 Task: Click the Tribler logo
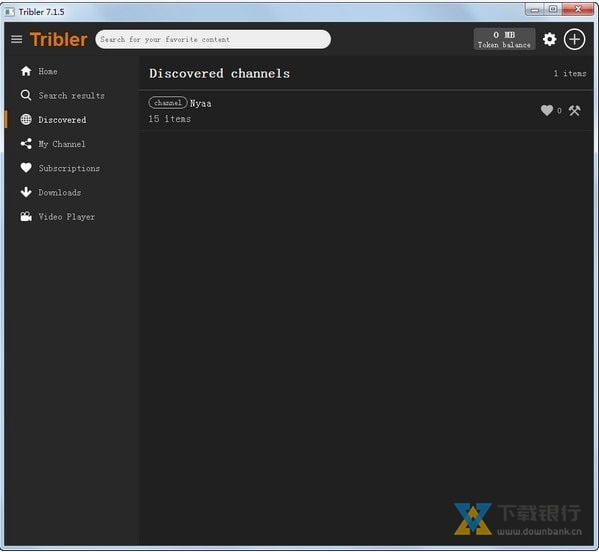tap(58, 39)
